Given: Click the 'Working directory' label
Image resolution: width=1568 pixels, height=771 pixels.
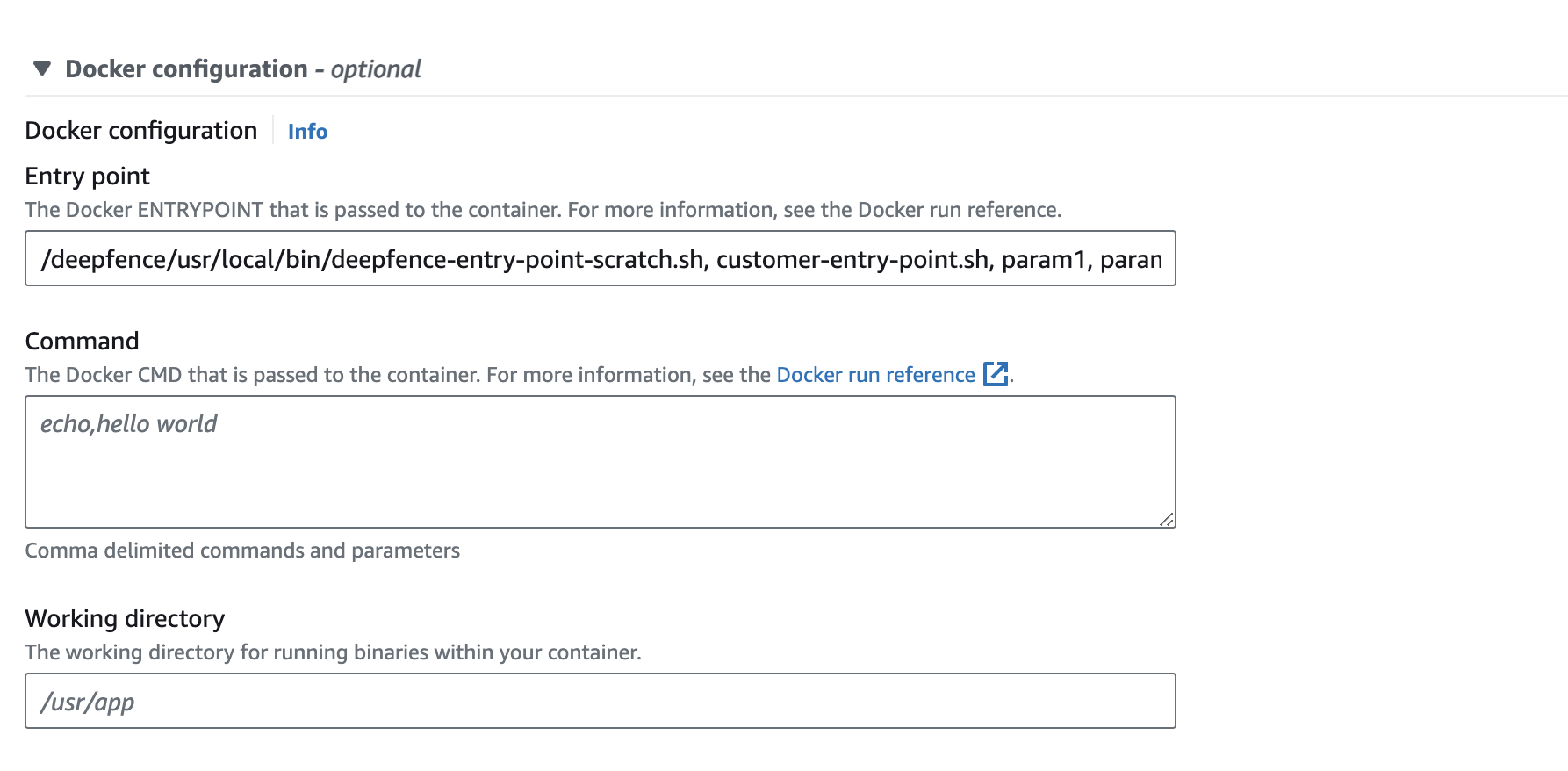Looking at the screenshot, I should point(126,618).
